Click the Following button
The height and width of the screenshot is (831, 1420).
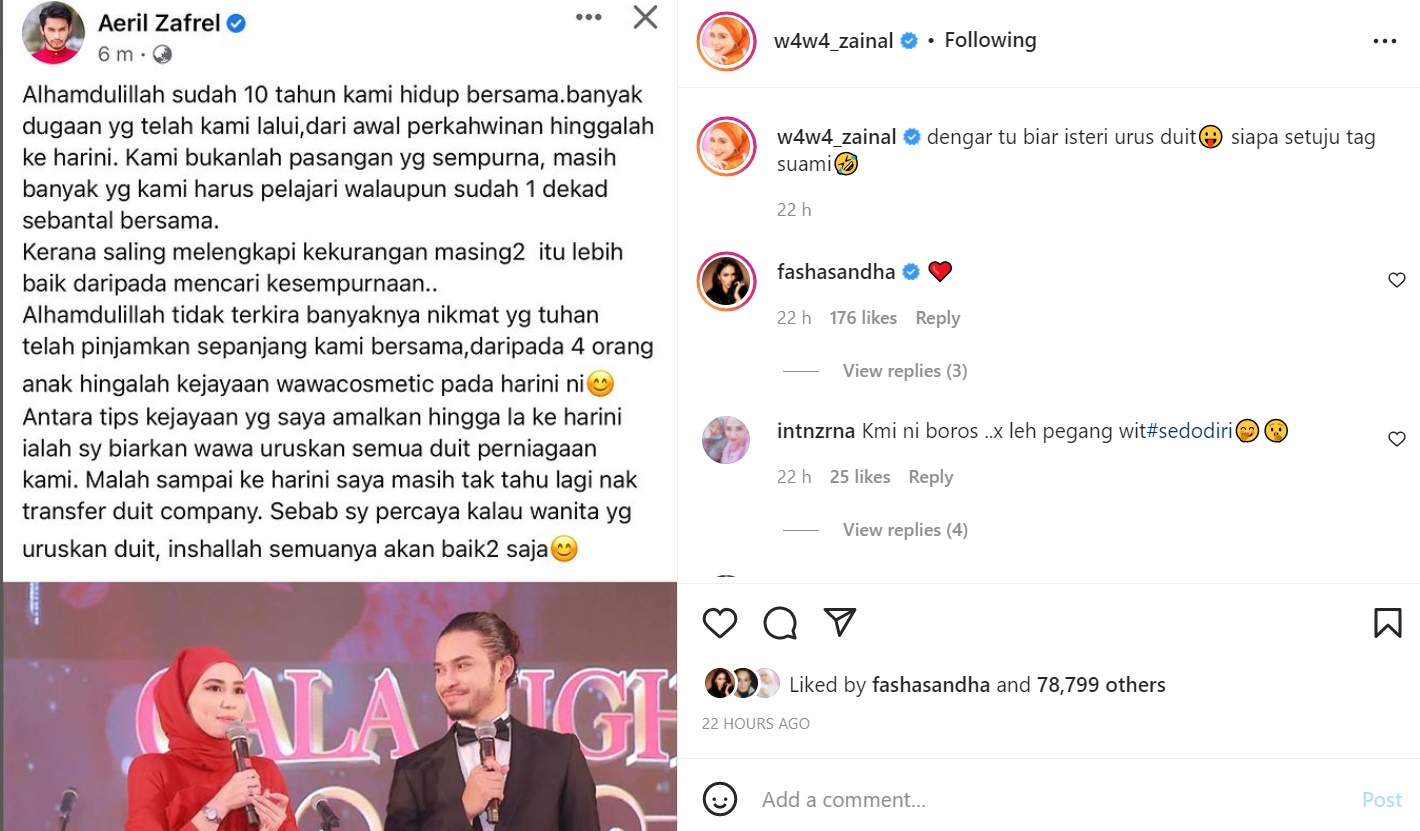pyautogui.click(x=990, y=40)
